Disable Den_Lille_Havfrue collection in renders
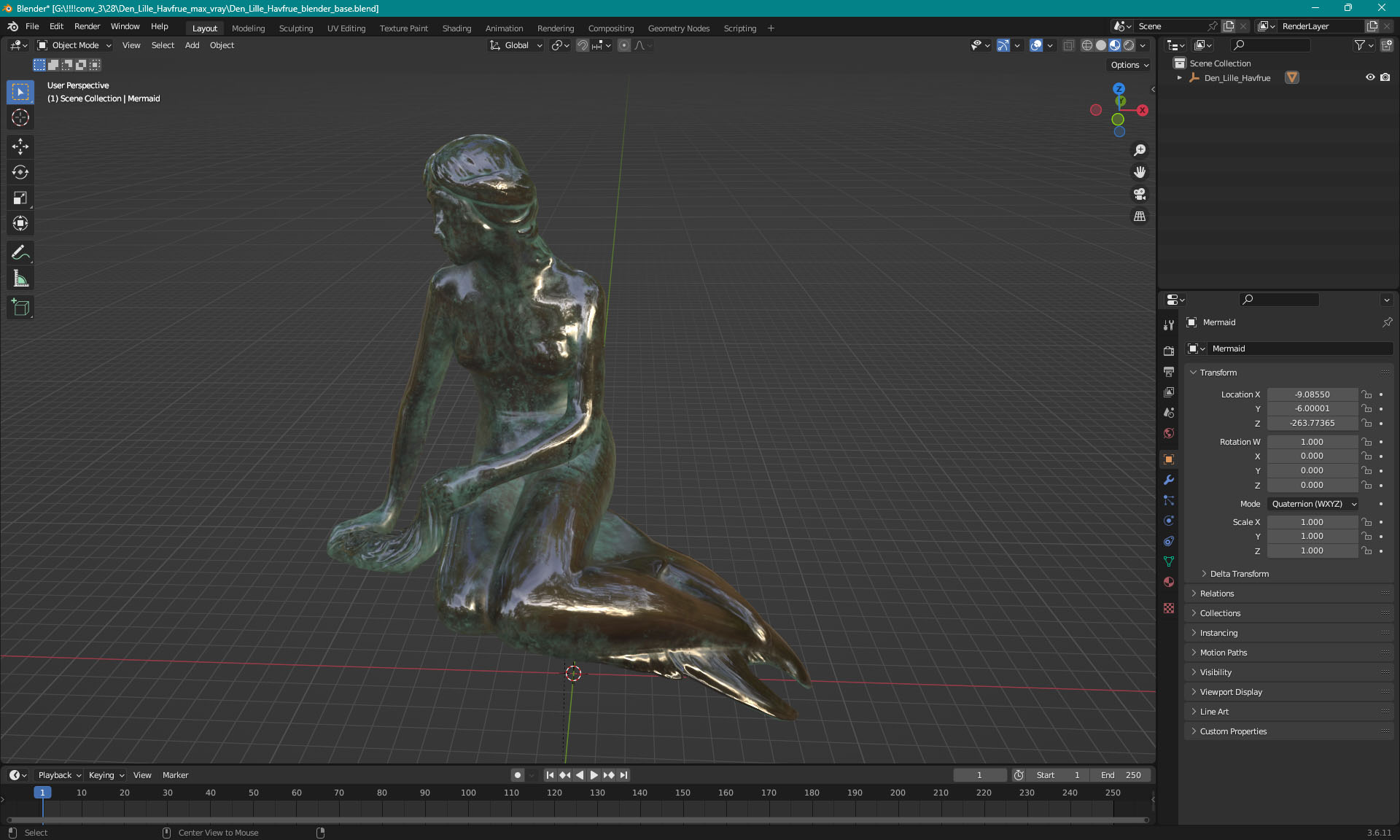Screen dimensions: 1400x840 [1385, 77]
